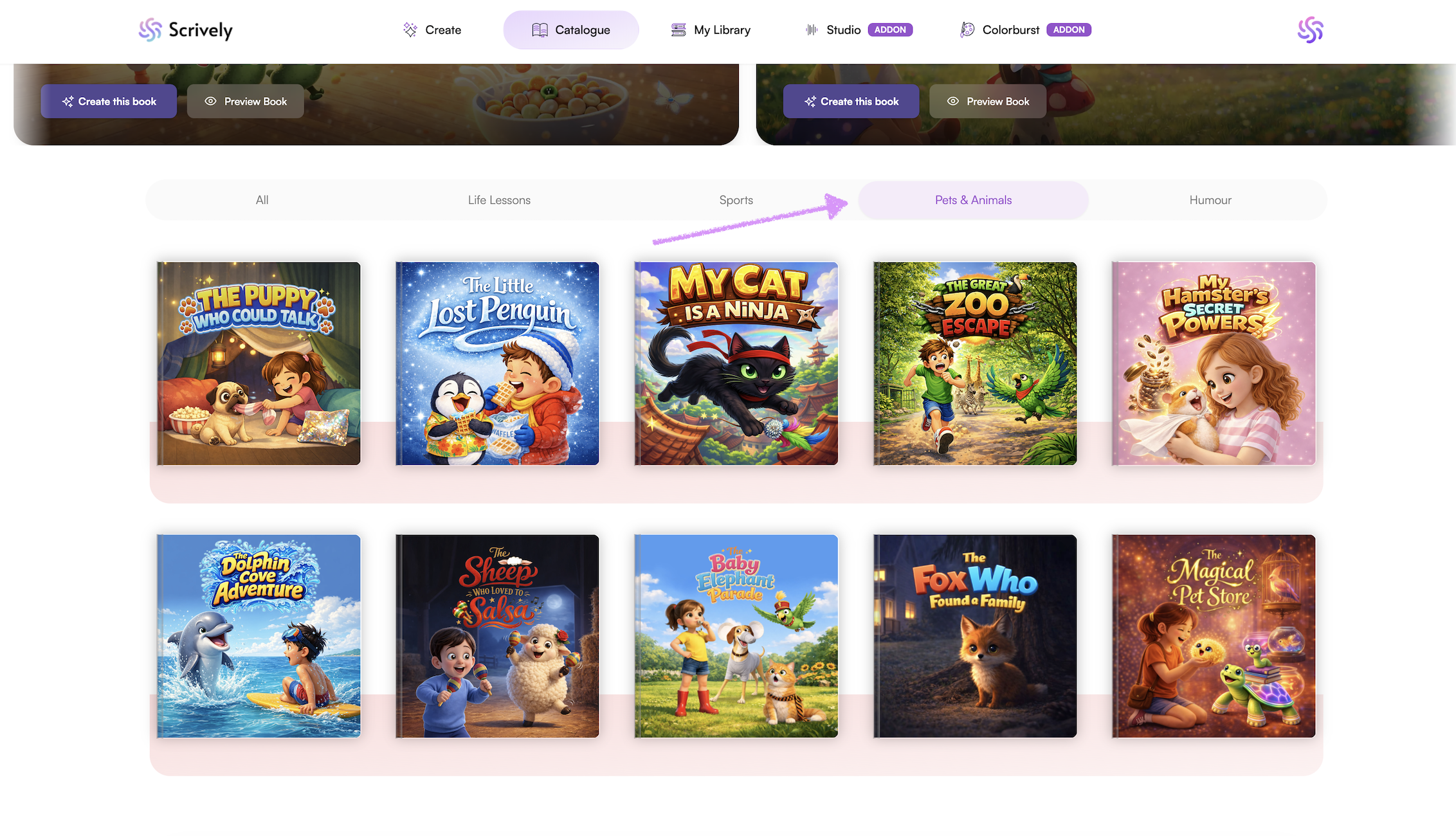Open Dolphin Cove Adventure book cover
Viewport: 1456px width, 836px height.
259,636
